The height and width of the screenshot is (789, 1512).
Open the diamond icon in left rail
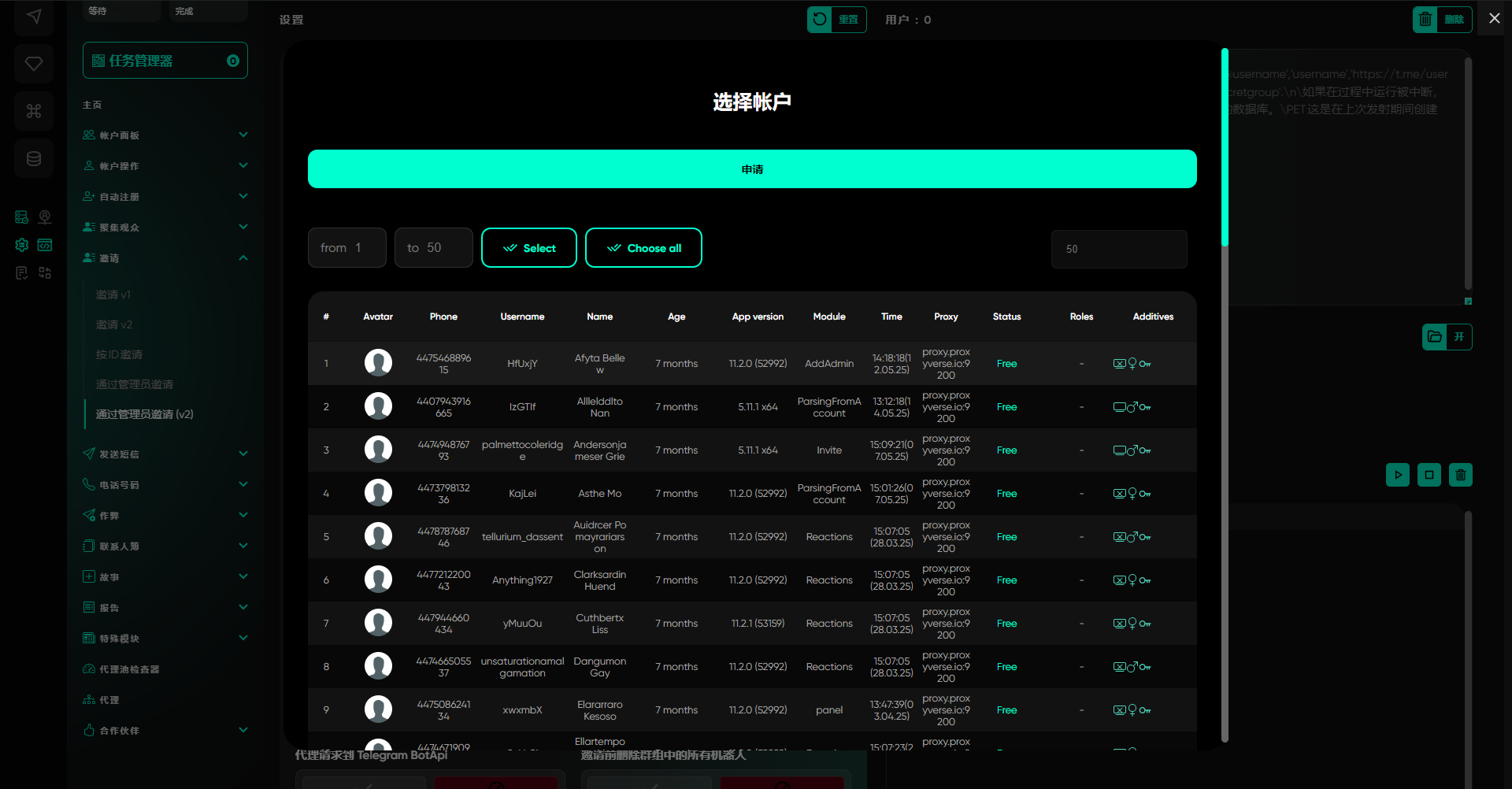click(34, 64)
